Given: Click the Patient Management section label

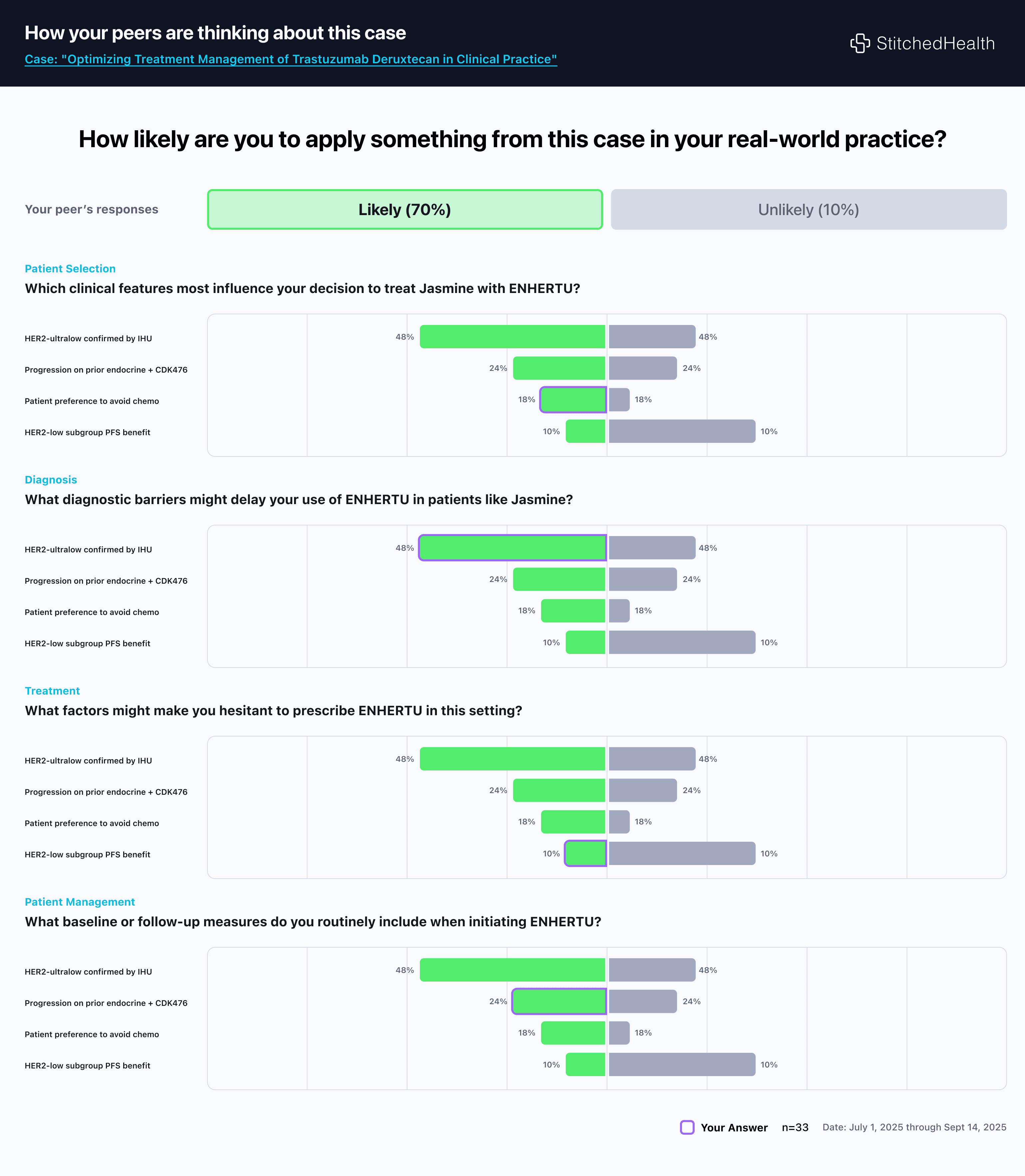Looking at the screenshot, I should tap(80, 902).
